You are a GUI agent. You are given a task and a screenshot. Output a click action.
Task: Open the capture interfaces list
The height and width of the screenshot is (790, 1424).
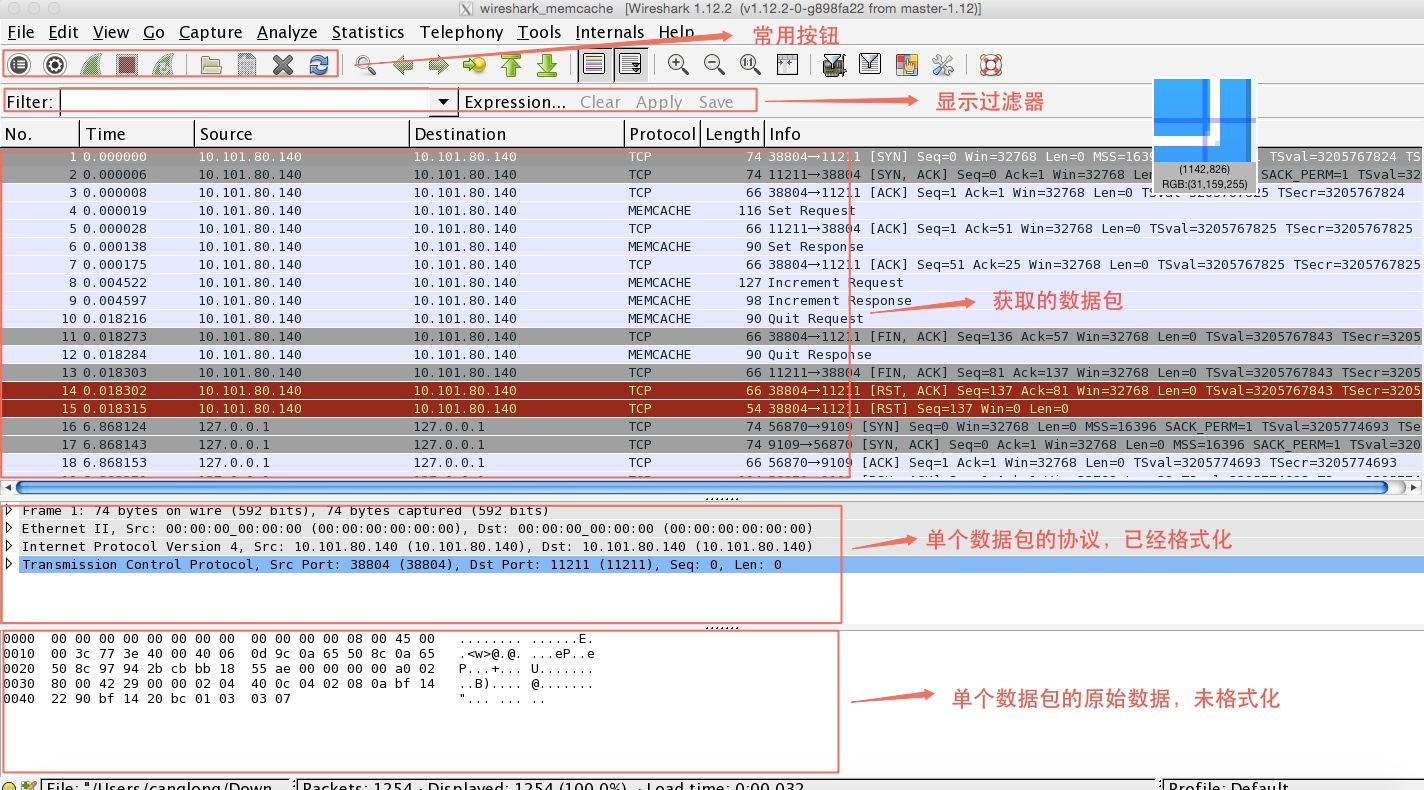tap(18, 64)
